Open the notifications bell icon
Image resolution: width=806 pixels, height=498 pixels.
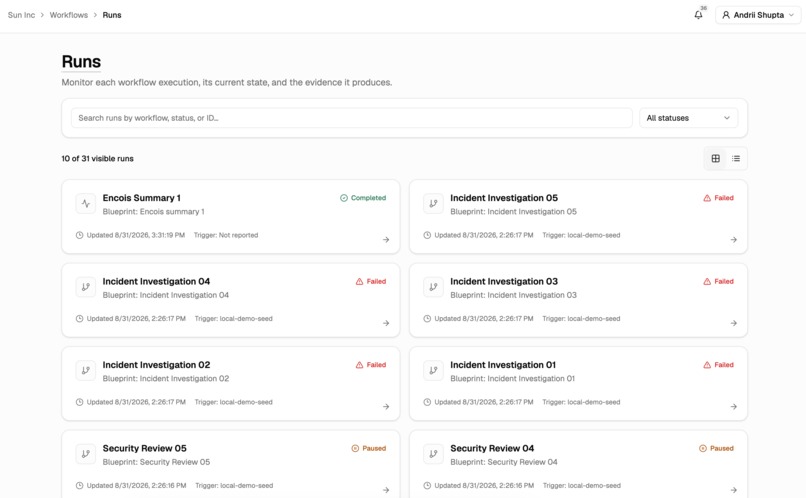(x=698, y=15)
